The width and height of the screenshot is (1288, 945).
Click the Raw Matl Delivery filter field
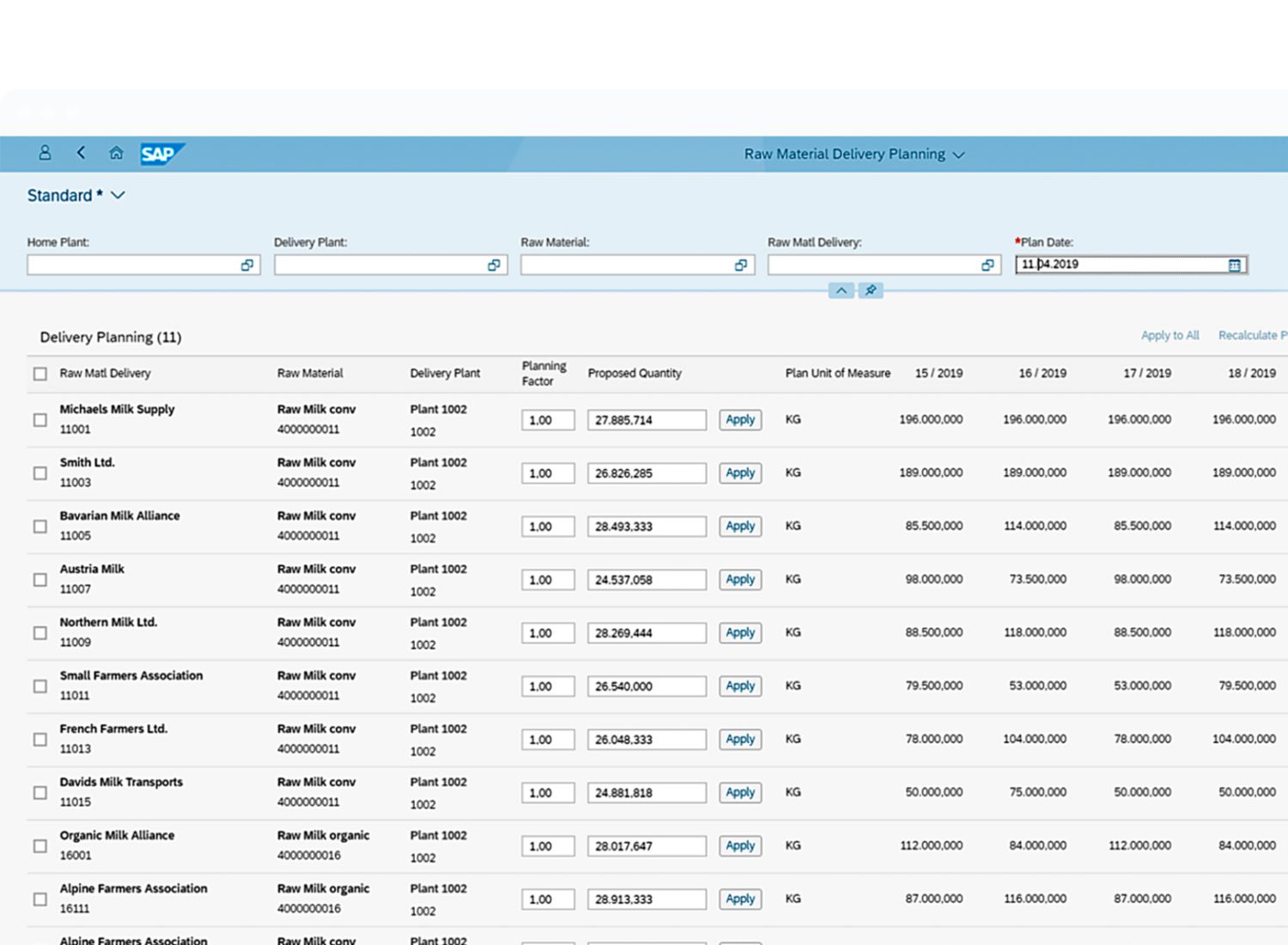(x=872, y=265)
